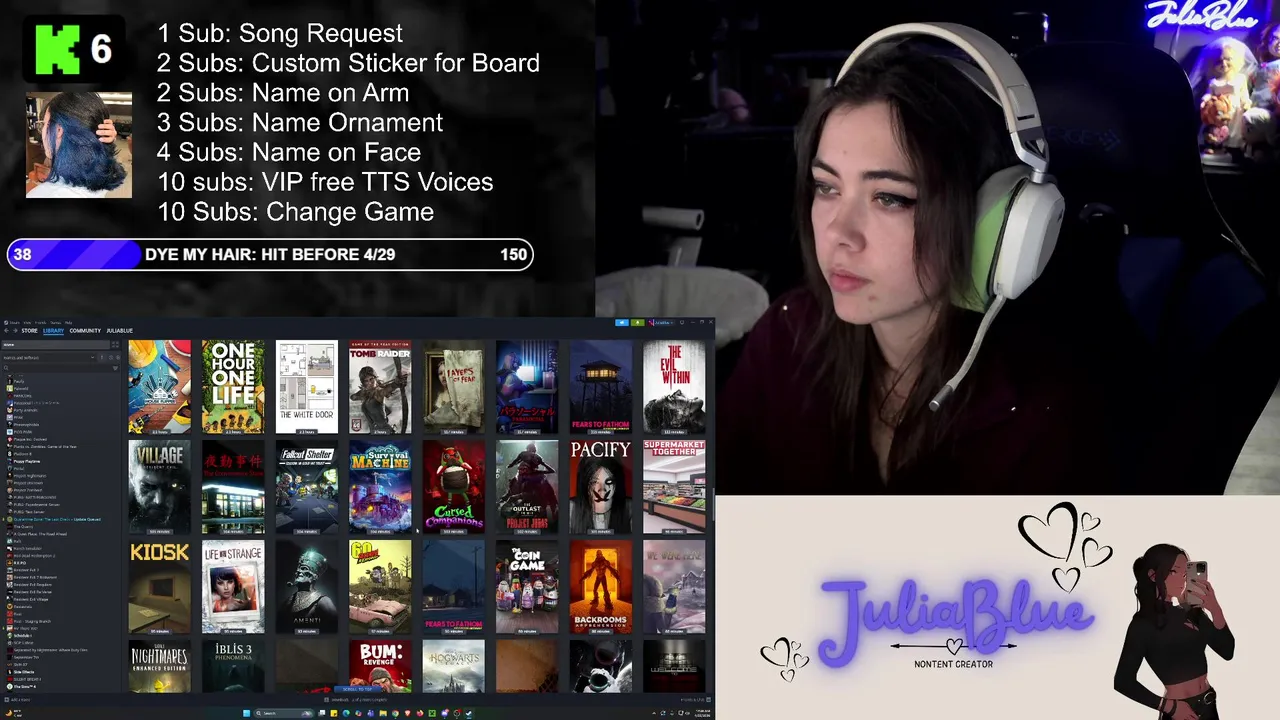The image size is (1280, 720).
Task: Open Life is Strange cover
Action: (233, 587)
